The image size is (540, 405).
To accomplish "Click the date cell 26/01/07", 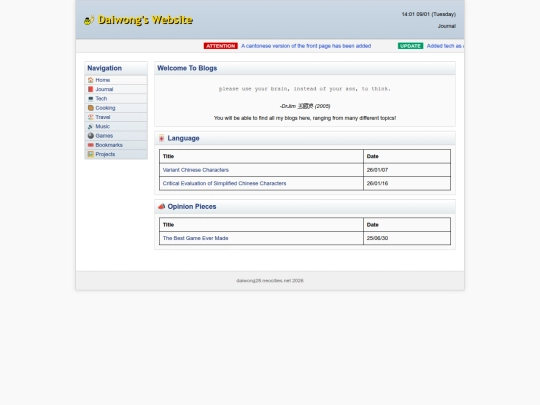I will point(407,170).
